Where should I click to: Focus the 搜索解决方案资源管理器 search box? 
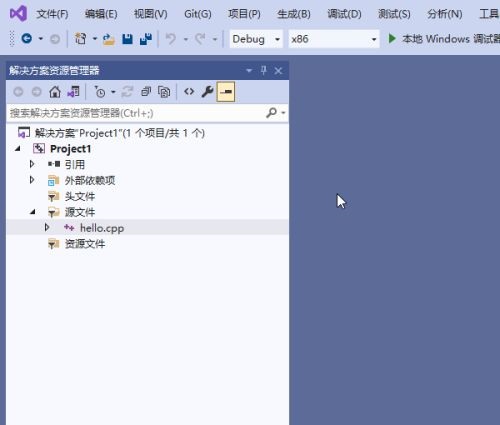click(136, 113)
